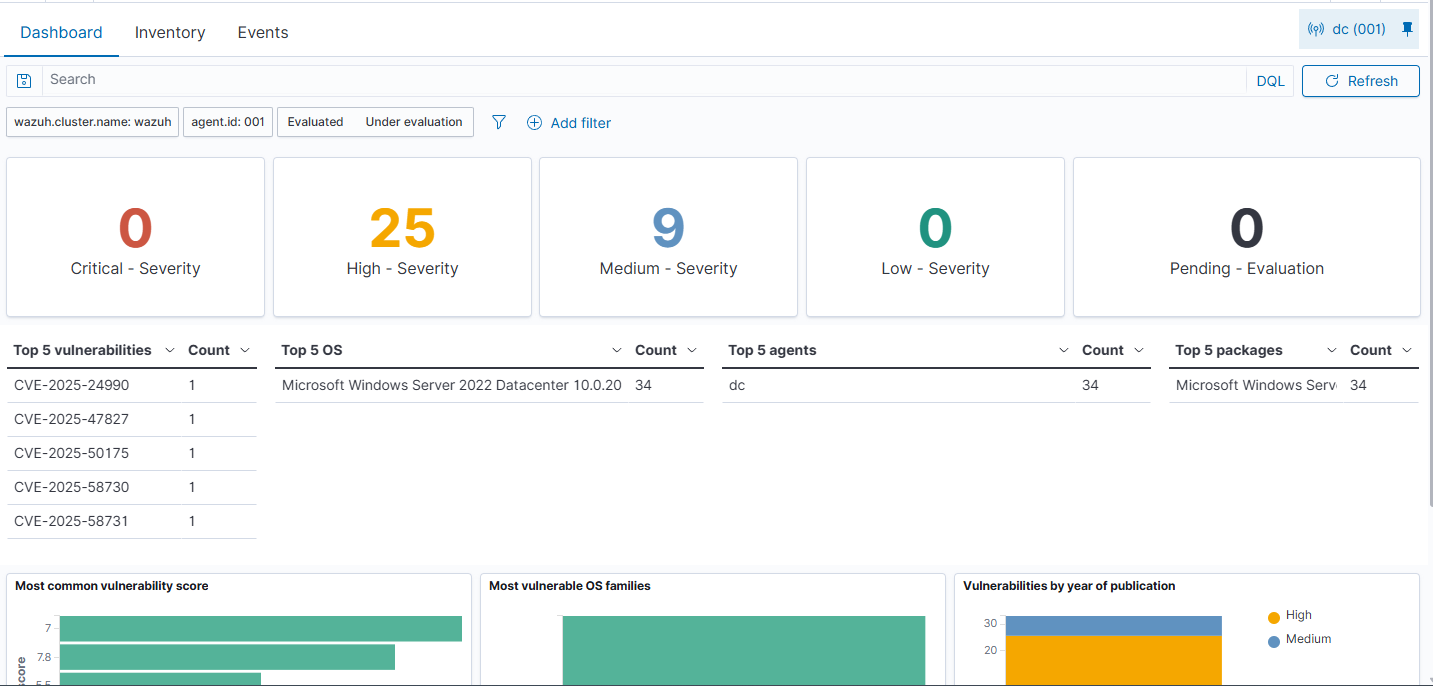The image size is (1433, 686).
Task: Click the filter funnel icon
Action: [x=499, y=122]
